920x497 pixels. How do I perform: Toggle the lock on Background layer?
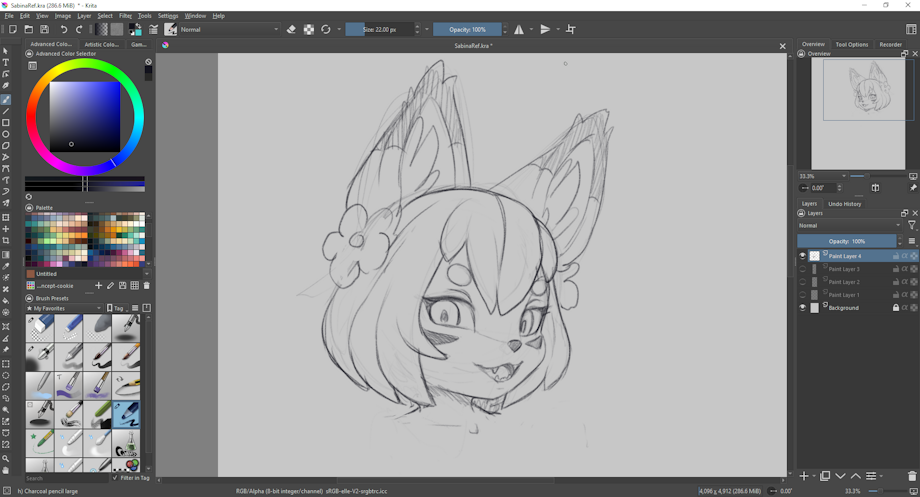pyautogui.click(x=895, y=308)
